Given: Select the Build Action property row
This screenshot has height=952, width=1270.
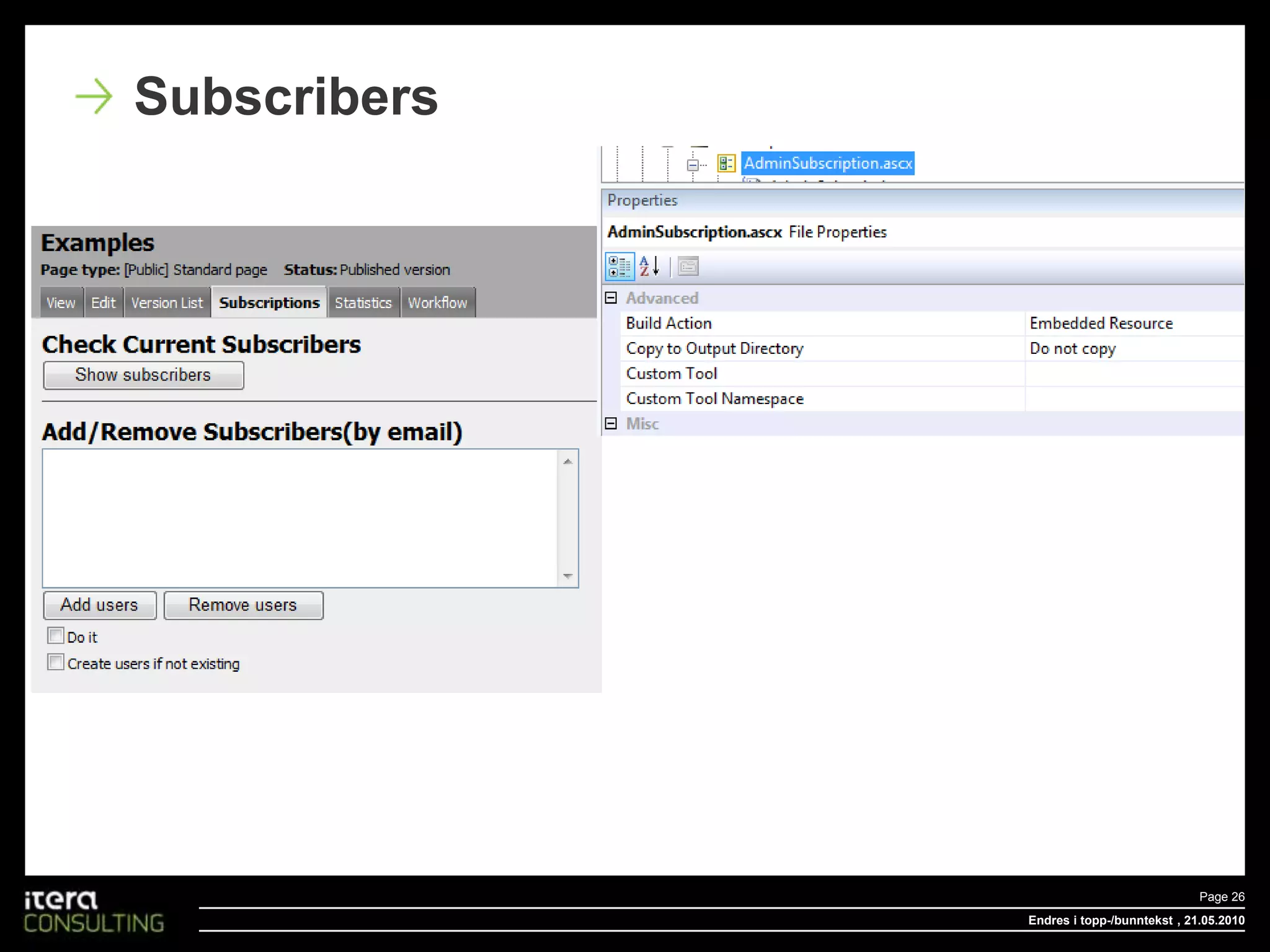Looking at the screenshot, I should pos(669,324).
